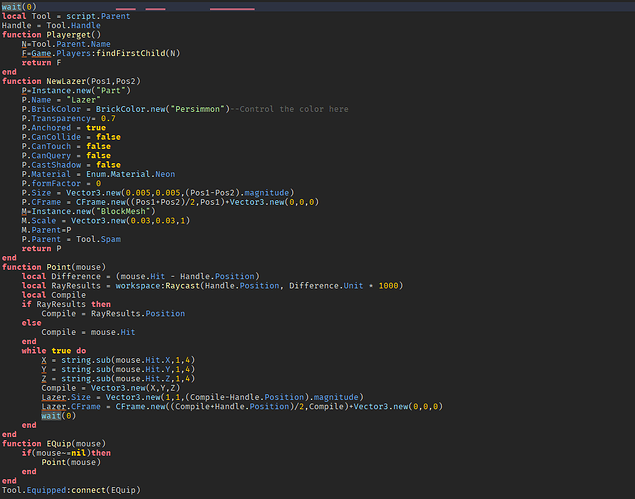Image resolution: width=635 pixels, height=499 pixels.
Task: Click mouse.Hit.X in the X assignment
Action: (x=143, y=360)
